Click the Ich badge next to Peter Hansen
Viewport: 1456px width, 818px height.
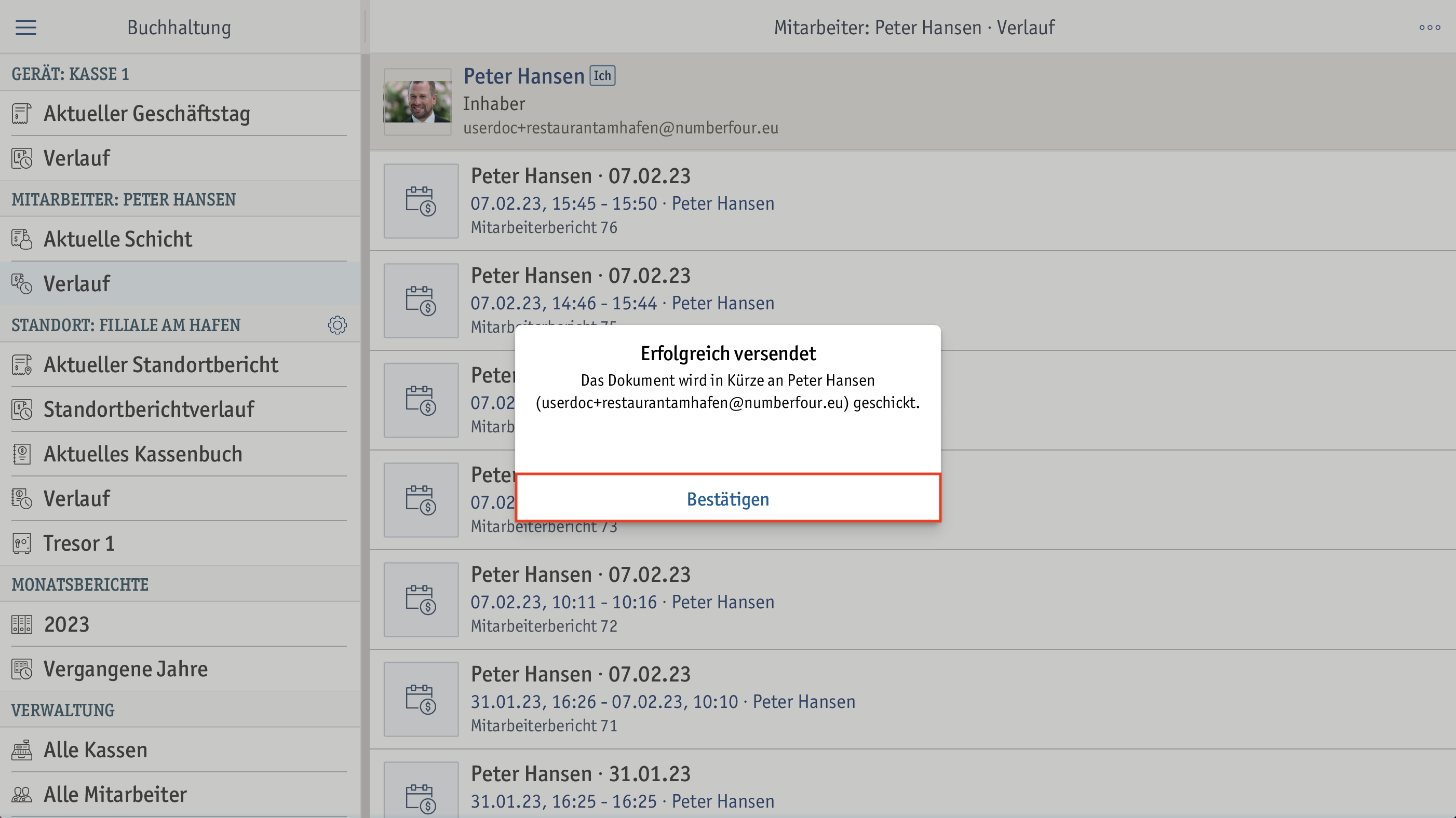point(602,75)
